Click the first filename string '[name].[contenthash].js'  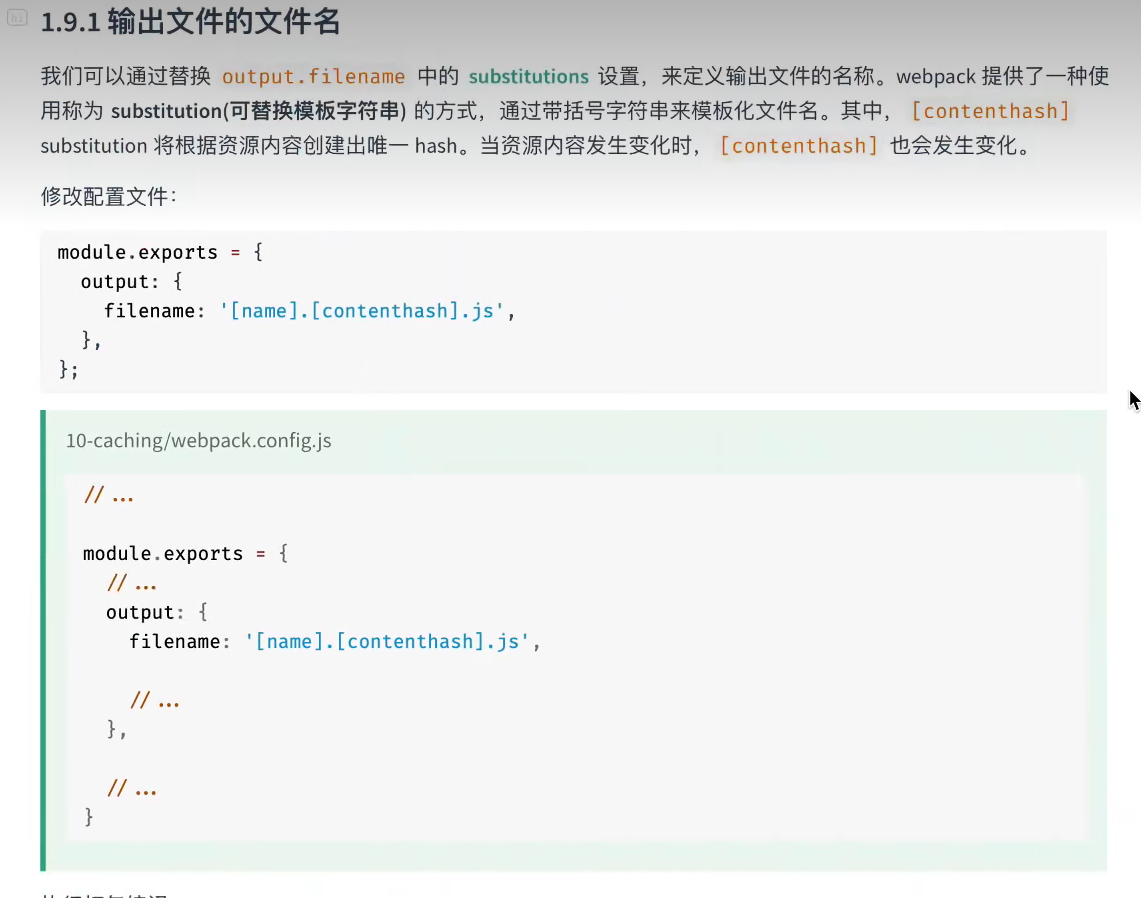[x=362, y=311]
